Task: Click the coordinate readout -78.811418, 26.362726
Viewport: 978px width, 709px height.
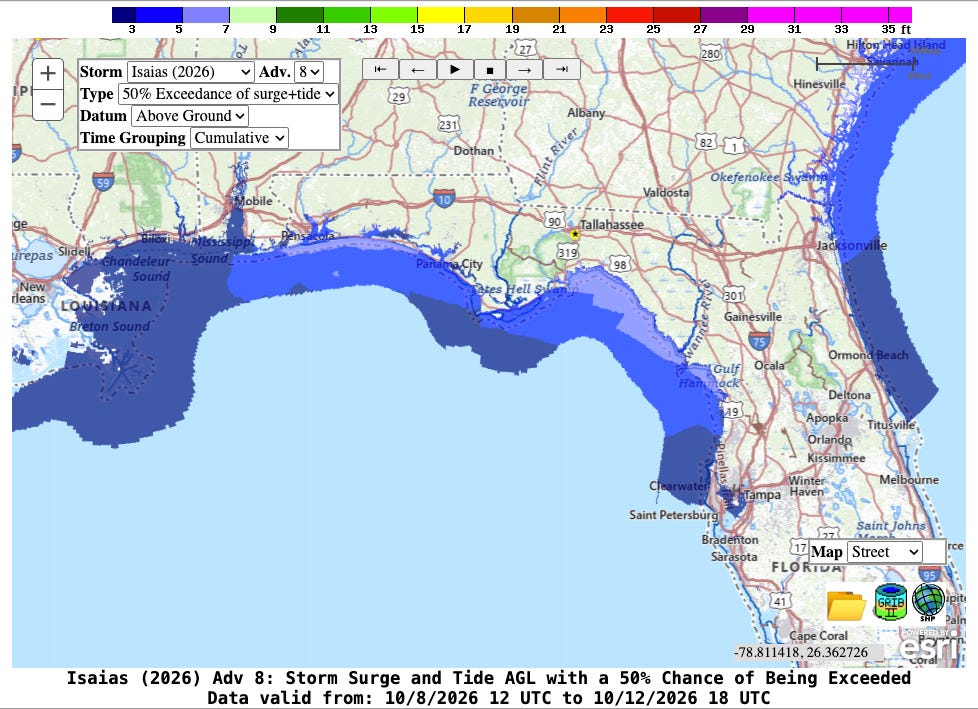Action: (801, 652)
